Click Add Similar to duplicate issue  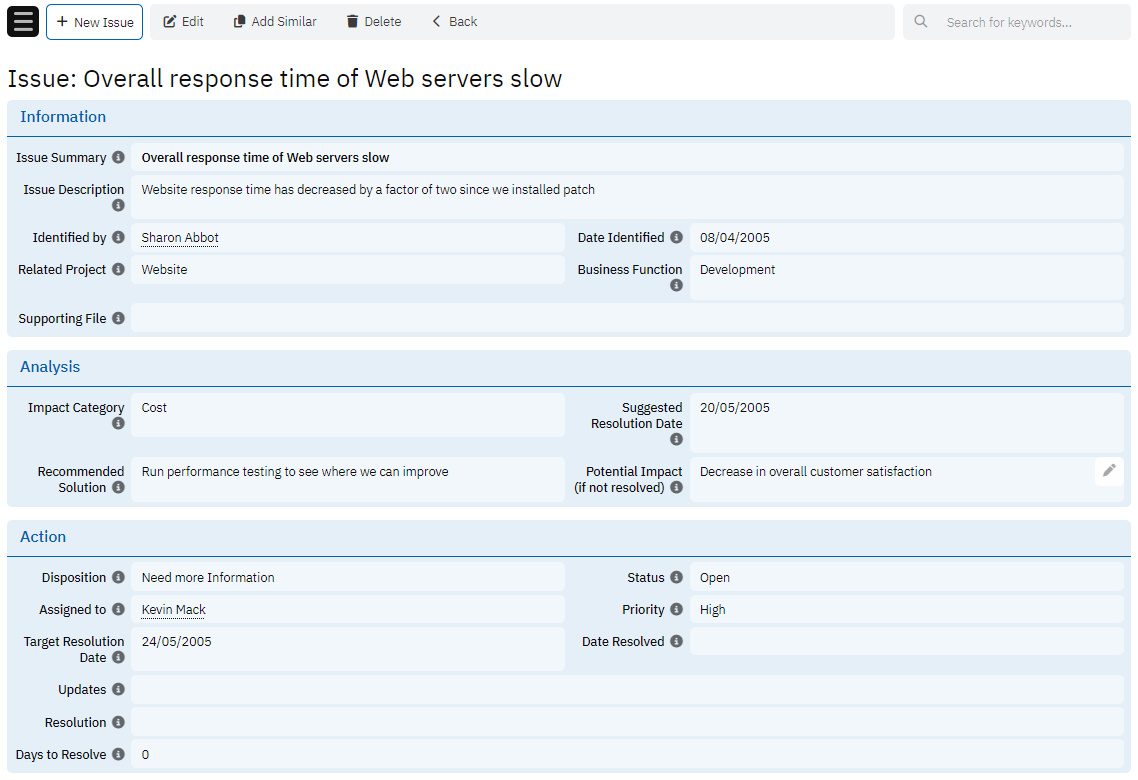275,22
